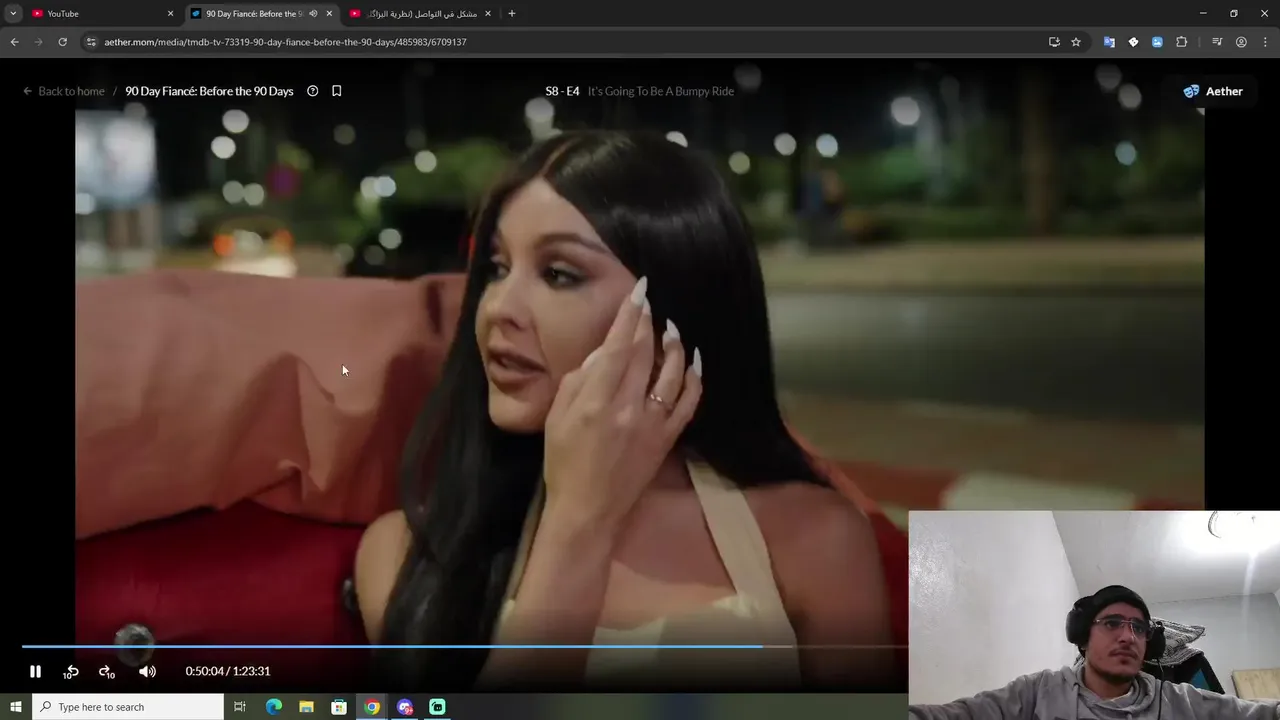This screenshot has width=1280, height=720.
Task: Skip forward 10 seconds
Action: point(106,671)
